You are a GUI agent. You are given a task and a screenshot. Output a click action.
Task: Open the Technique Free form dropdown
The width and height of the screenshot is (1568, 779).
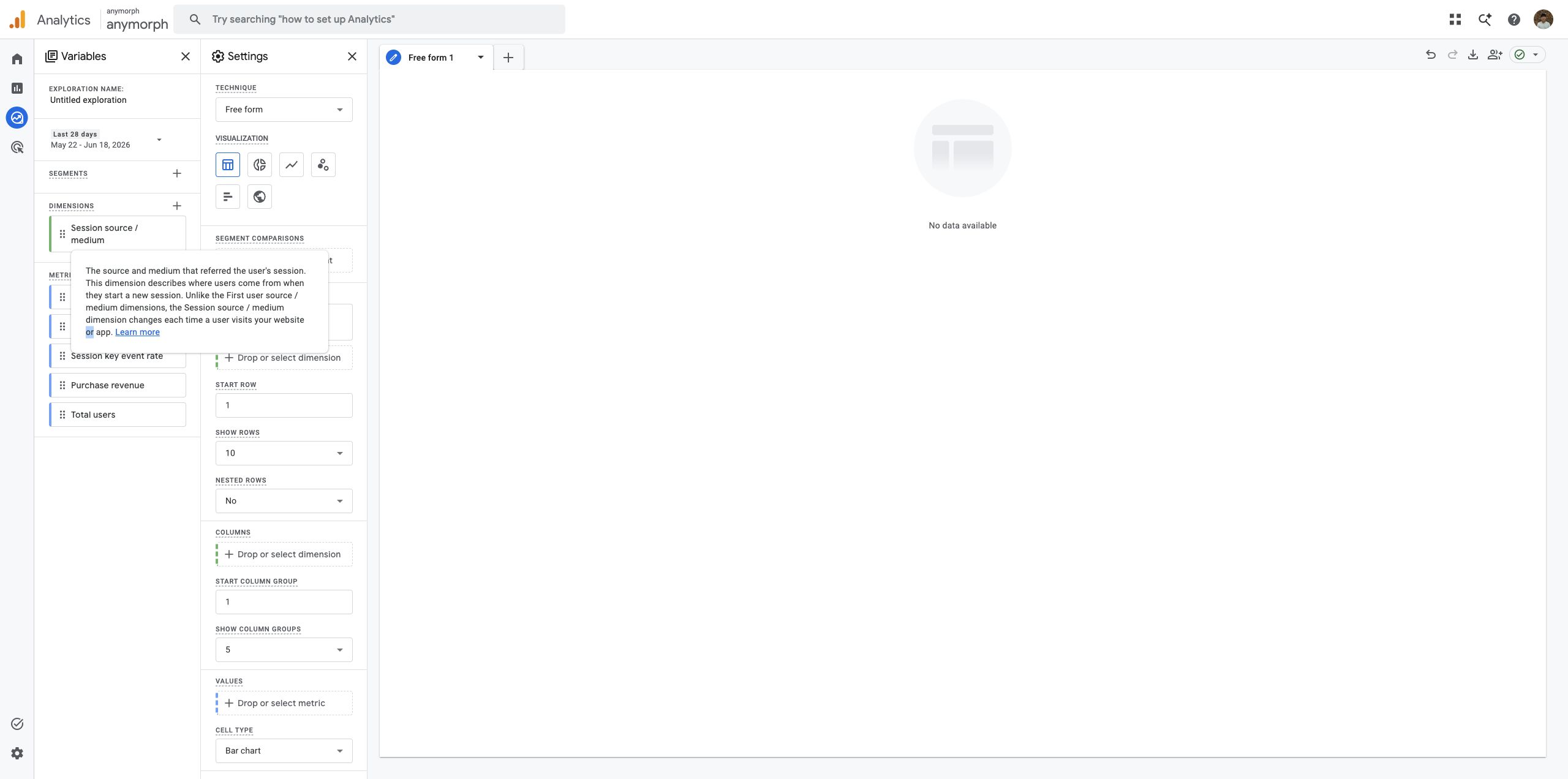click(x=284, y=110)
